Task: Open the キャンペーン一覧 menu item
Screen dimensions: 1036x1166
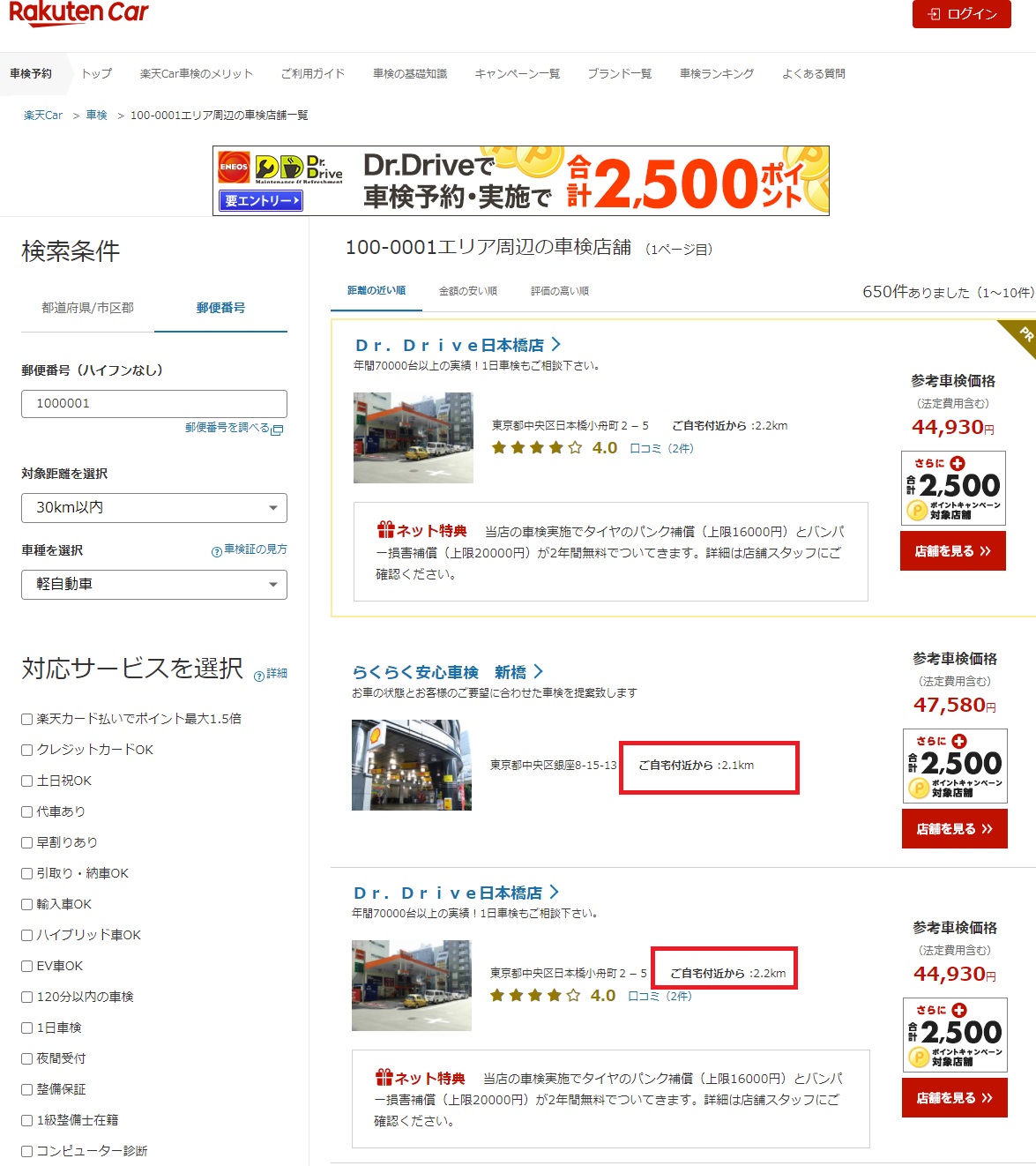Action: [x=518, y=74]
